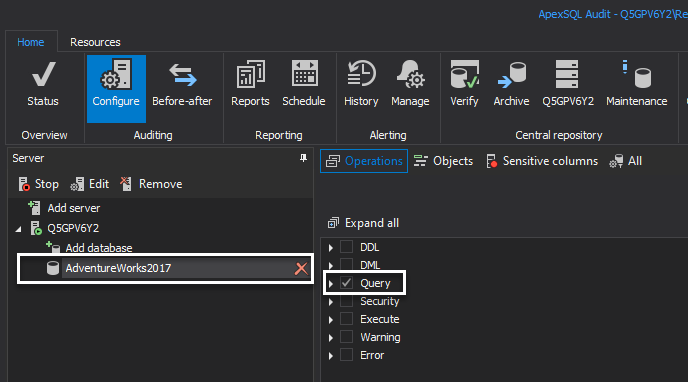Screen dimensions: 688x382
Task: Switch to the Objects filter tab
Action: (444, 161)
